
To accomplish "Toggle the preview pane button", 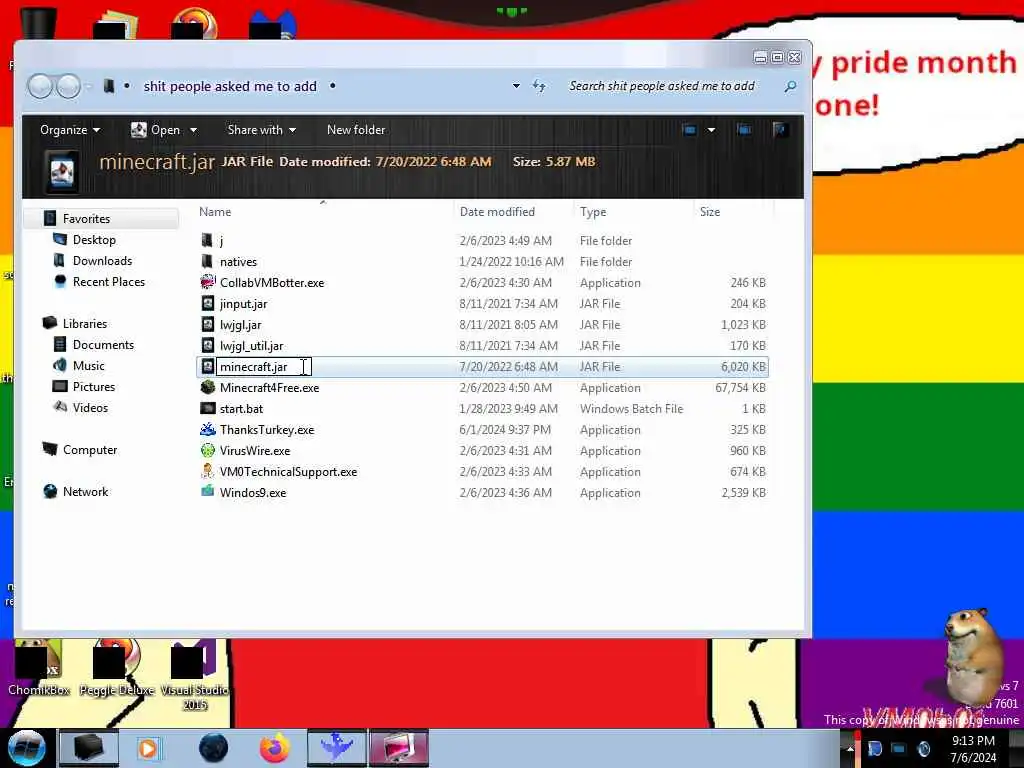I will coord(744,129).
